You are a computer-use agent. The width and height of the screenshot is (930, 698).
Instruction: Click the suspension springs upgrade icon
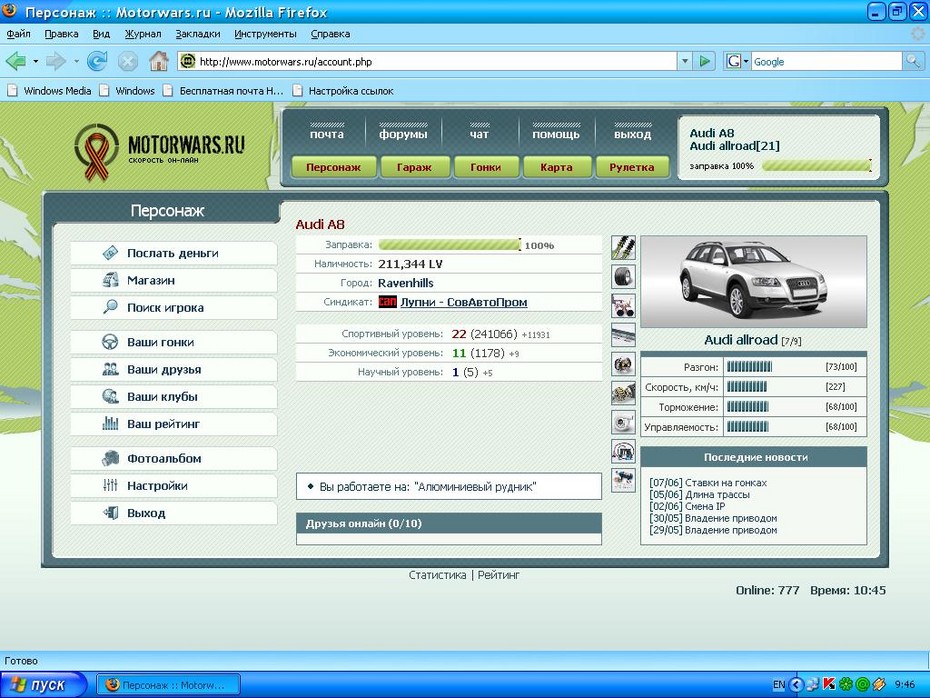click(623, 247)
